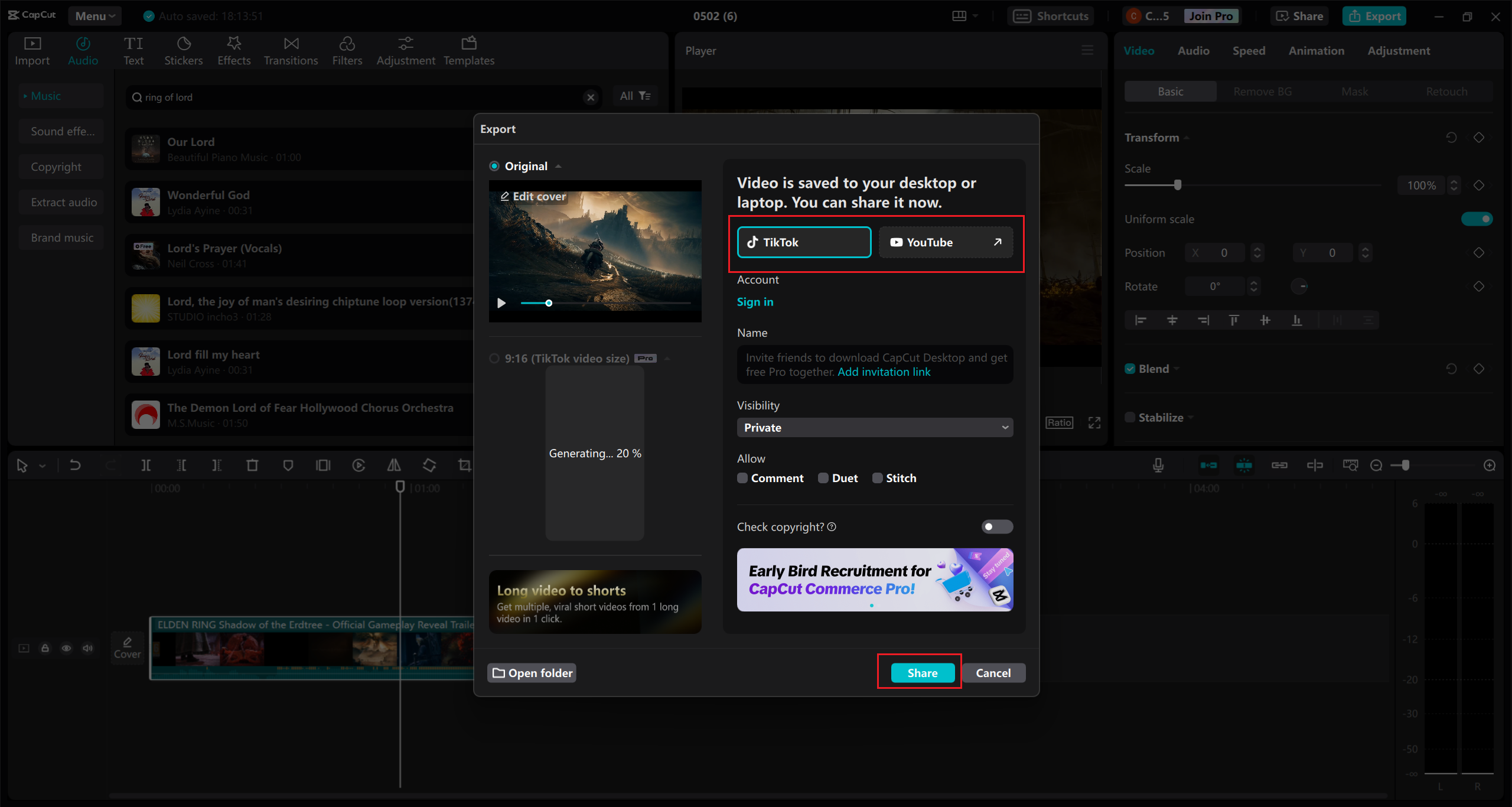This screenshot has height=807, width=1512.
Task: Click the record voiceover microphone icon
Action: (x=1158, y=466)
